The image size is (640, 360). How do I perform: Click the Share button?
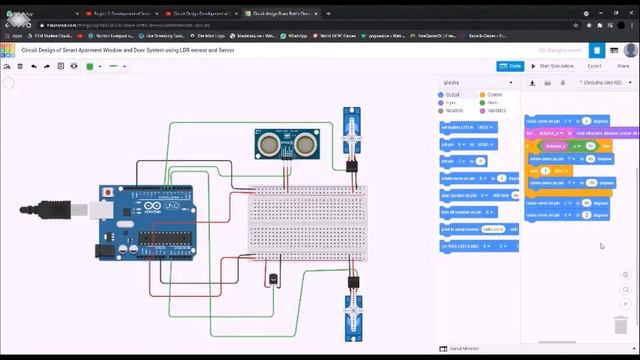pos(623,66)
